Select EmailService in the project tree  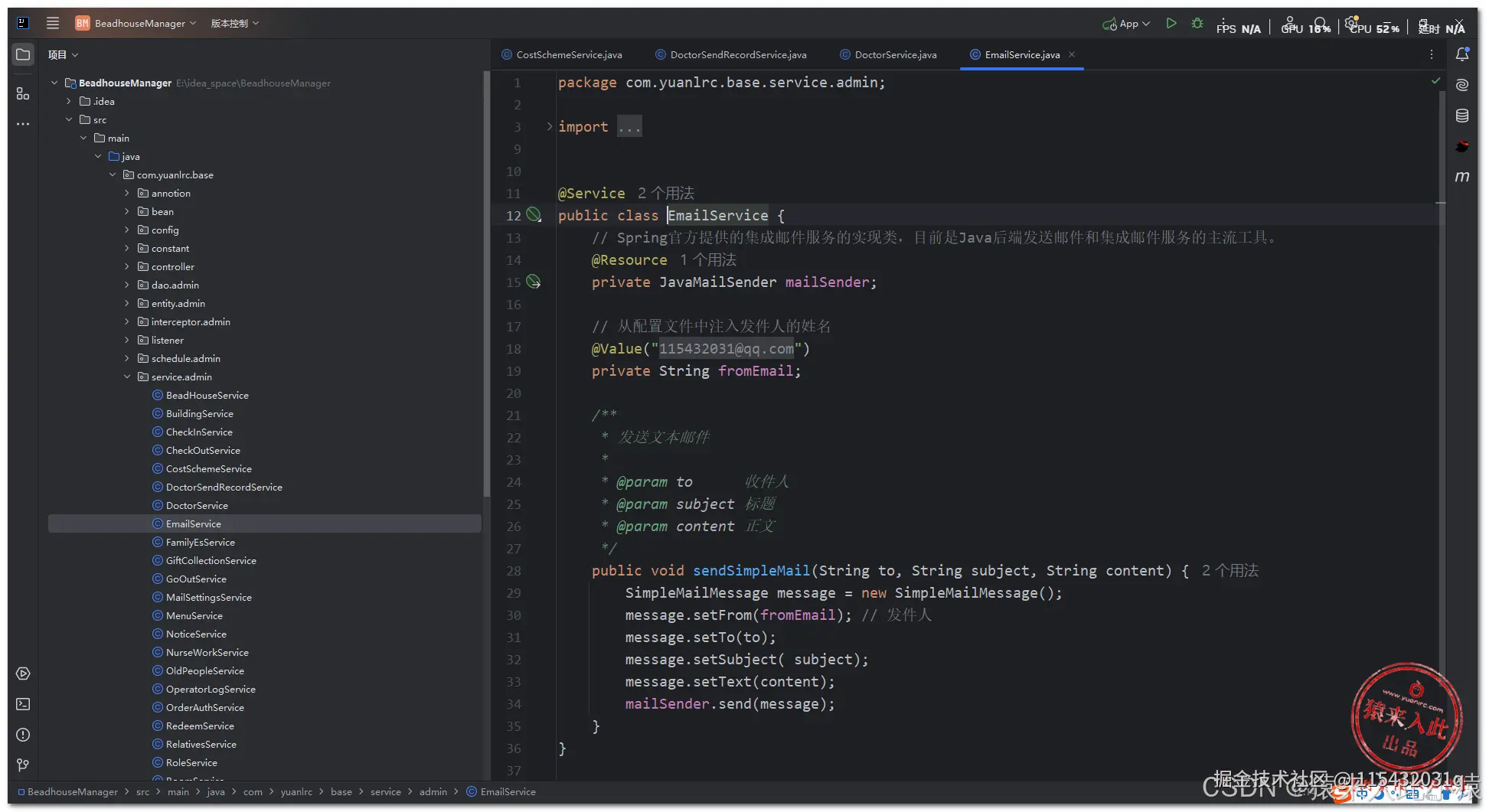[x=264, y=523]
